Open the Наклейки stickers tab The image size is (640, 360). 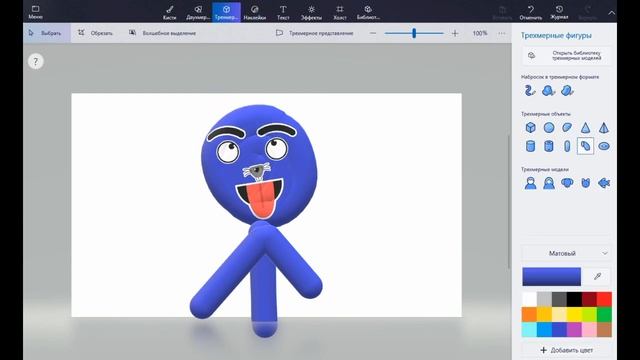point(255,12)
